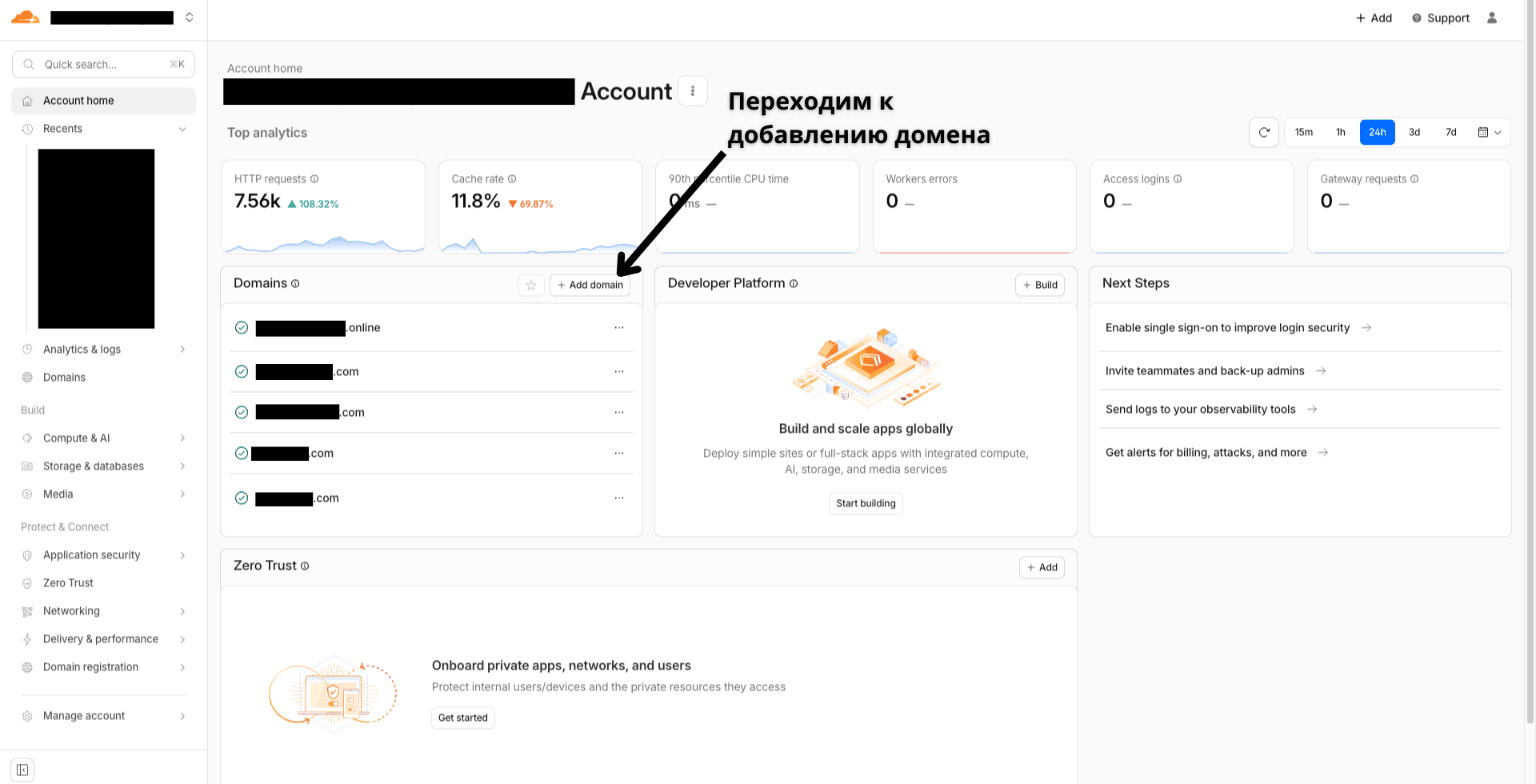This screenshot has height=784, width=1536.
Task: Open the Zero Trust sidebar section
Action: (x=67, y=582)
